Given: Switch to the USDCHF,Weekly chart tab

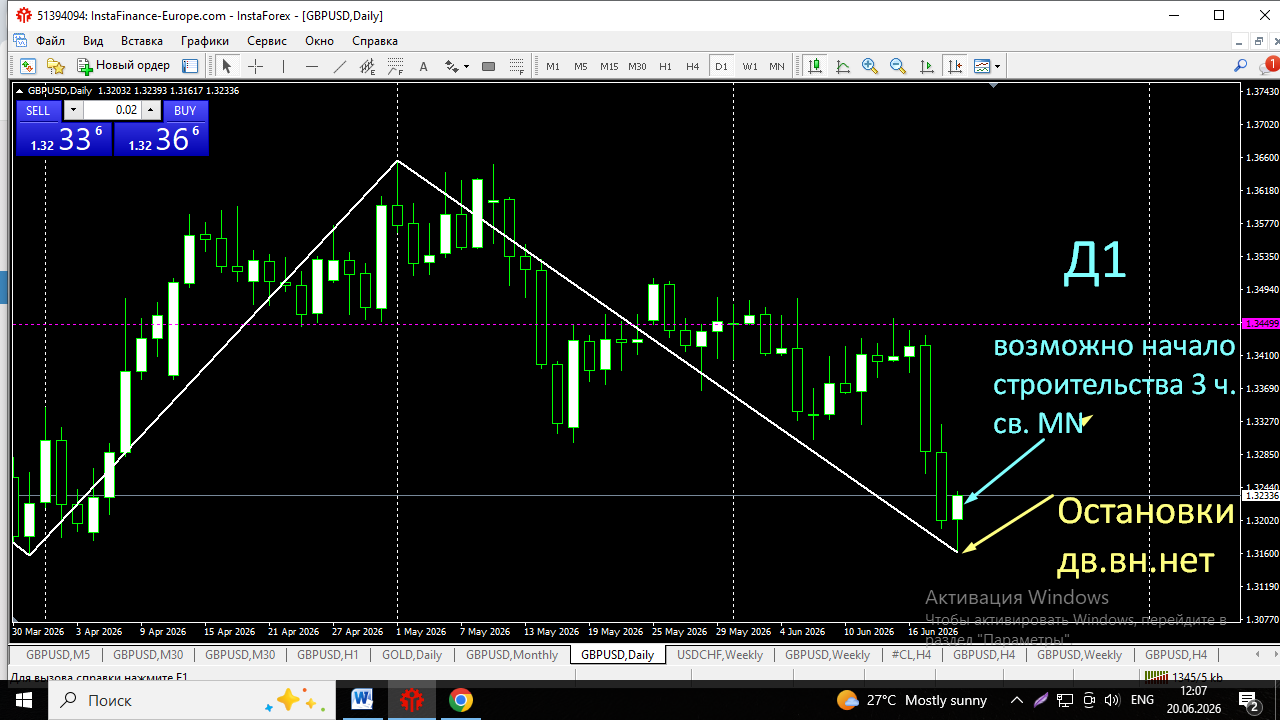Looking at the screenshot, I should click(x=720, y=655).
